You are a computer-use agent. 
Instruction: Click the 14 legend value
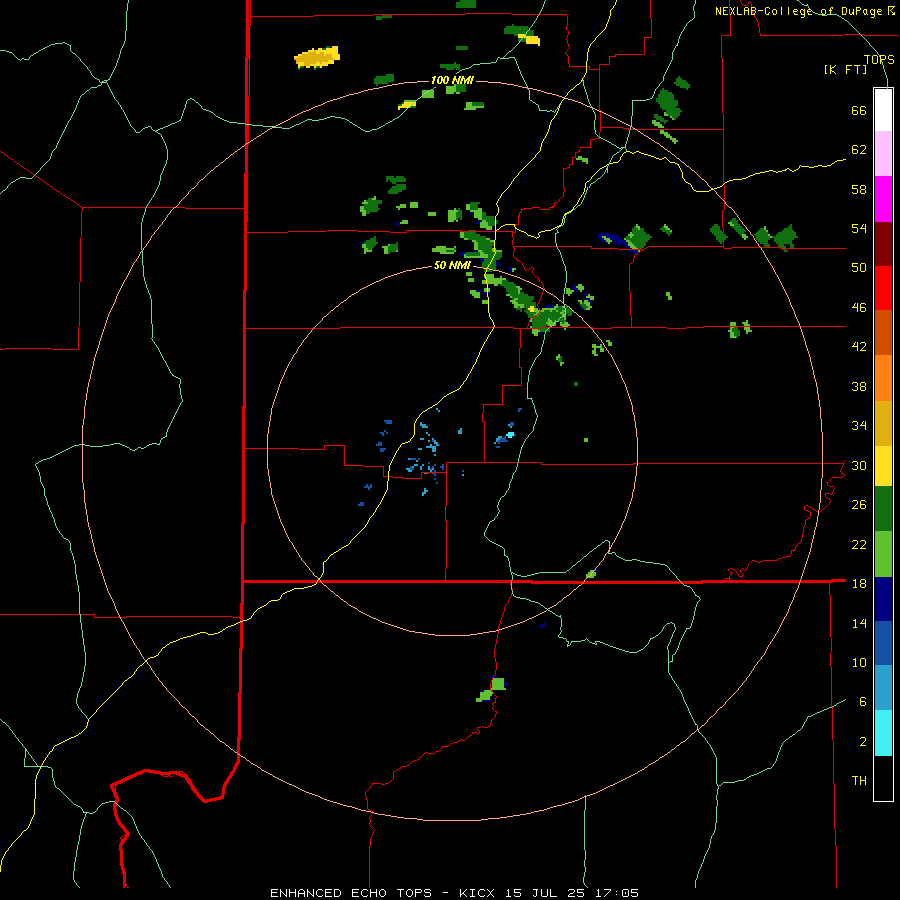859,623
